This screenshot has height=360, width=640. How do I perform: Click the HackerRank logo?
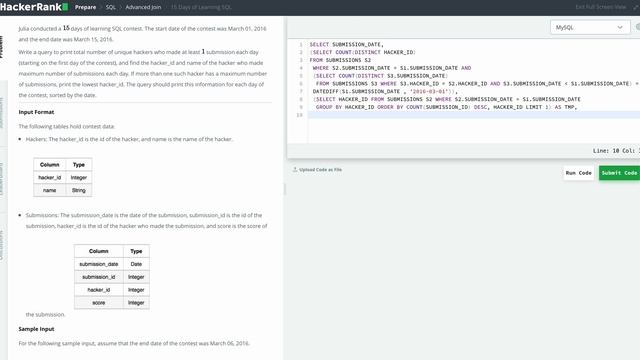pos(34,7)
